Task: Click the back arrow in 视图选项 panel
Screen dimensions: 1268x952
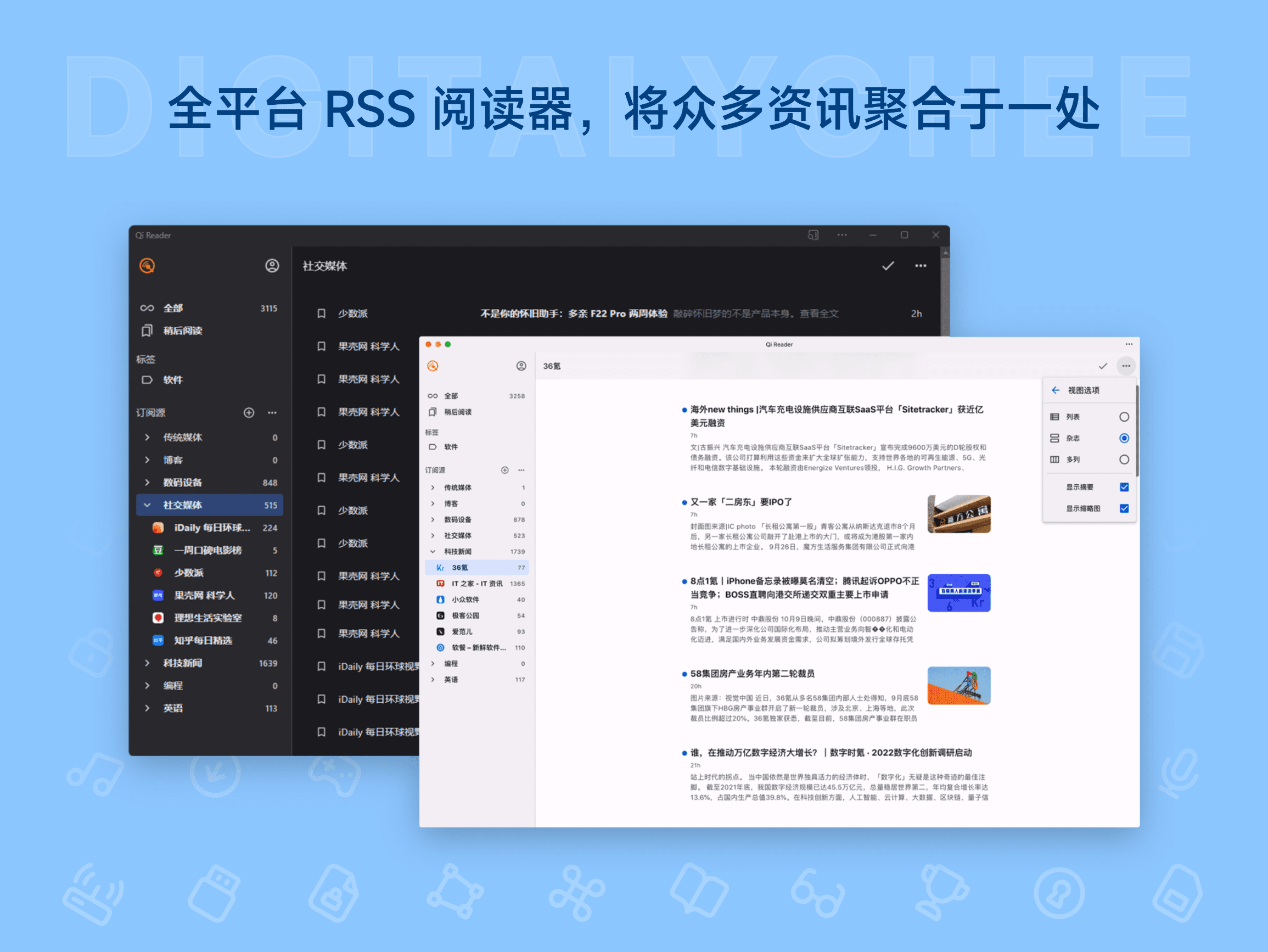Action: click(1056, 390)
